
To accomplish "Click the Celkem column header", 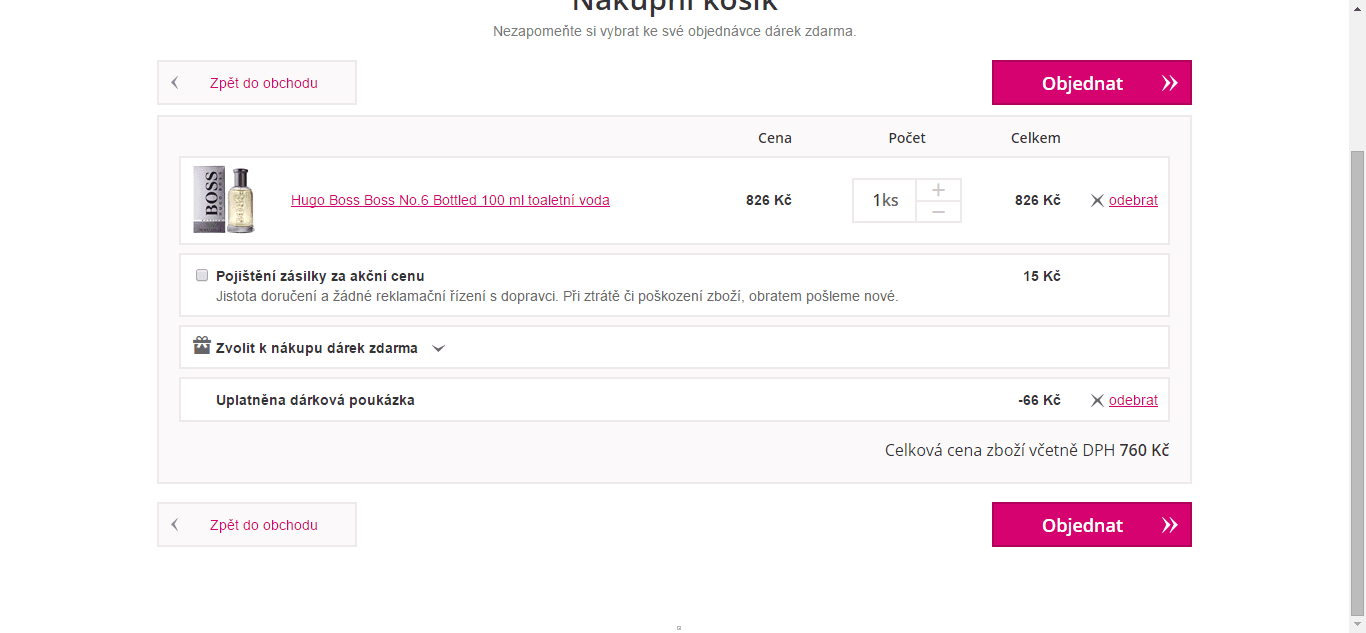I will (x=1036, y=138).
